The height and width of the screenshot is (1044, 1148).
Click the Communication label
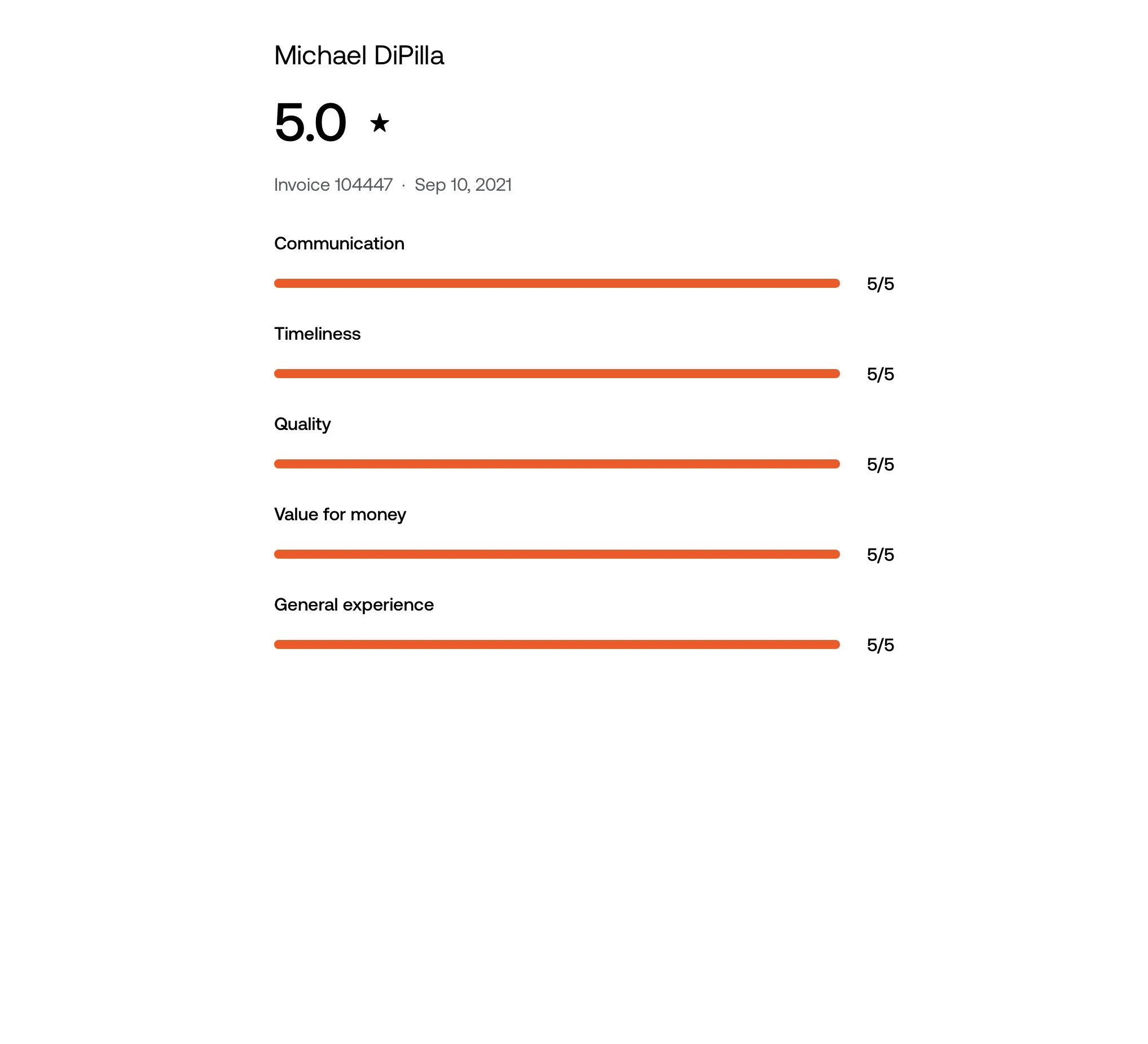click(340, 244)
